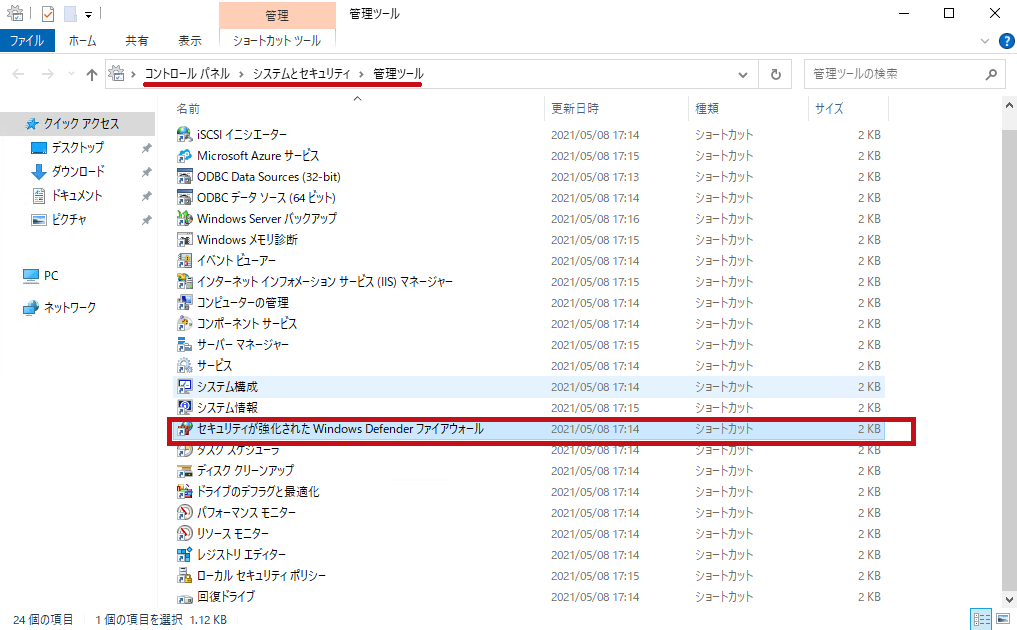The height and width of the screenshot is (630, 1017).
Task: Open the Customize Quick Access Toolbar dropdown
Action: 88,14
